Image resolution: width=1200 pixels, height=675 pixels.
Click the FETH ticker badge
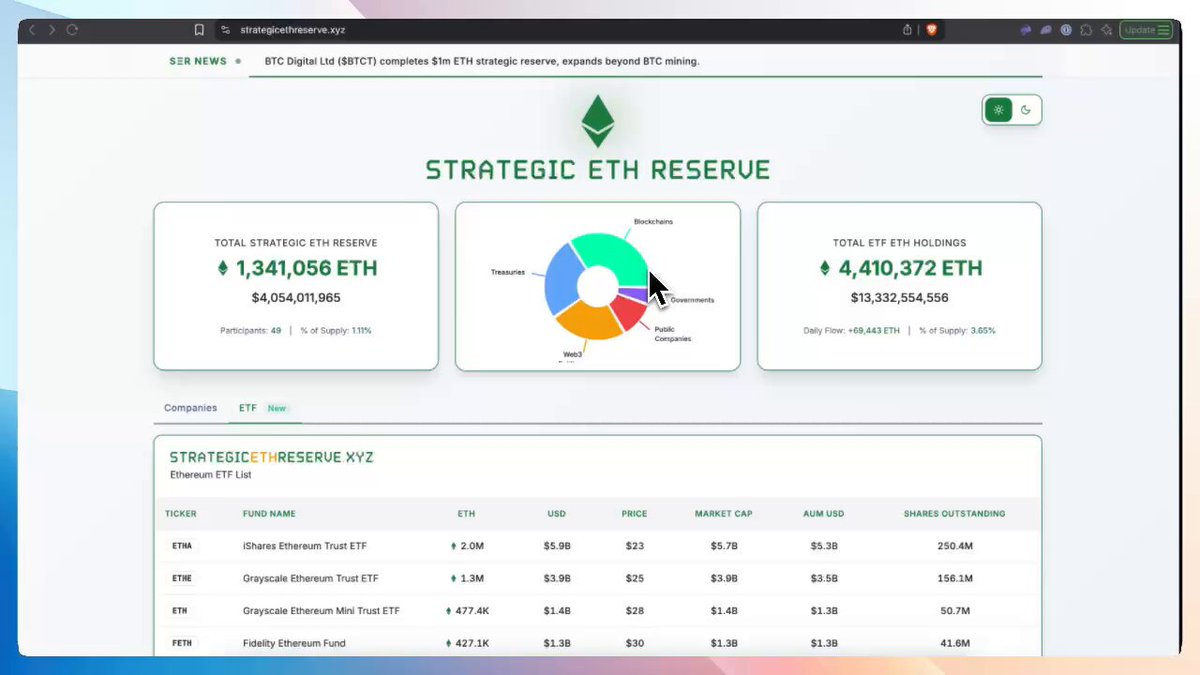coord(182,643)
